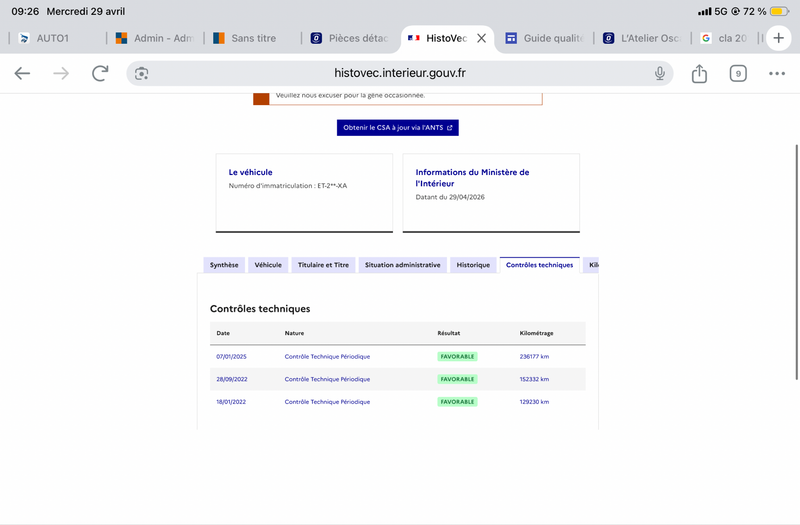Open the Le véhicule card
The image size is (800, 525).
pyautogui.click(x=304, y=193)
